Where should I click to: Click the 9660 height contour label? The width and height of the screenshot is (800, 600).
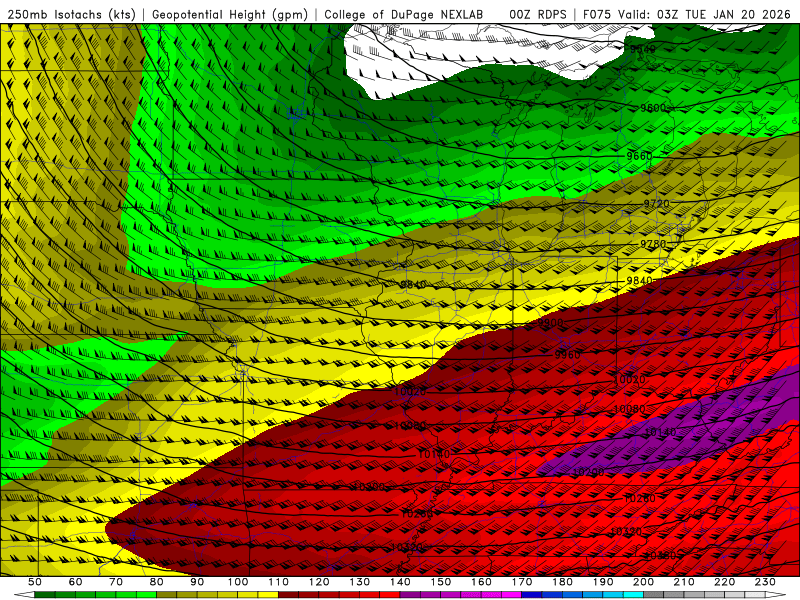point(639,156)
